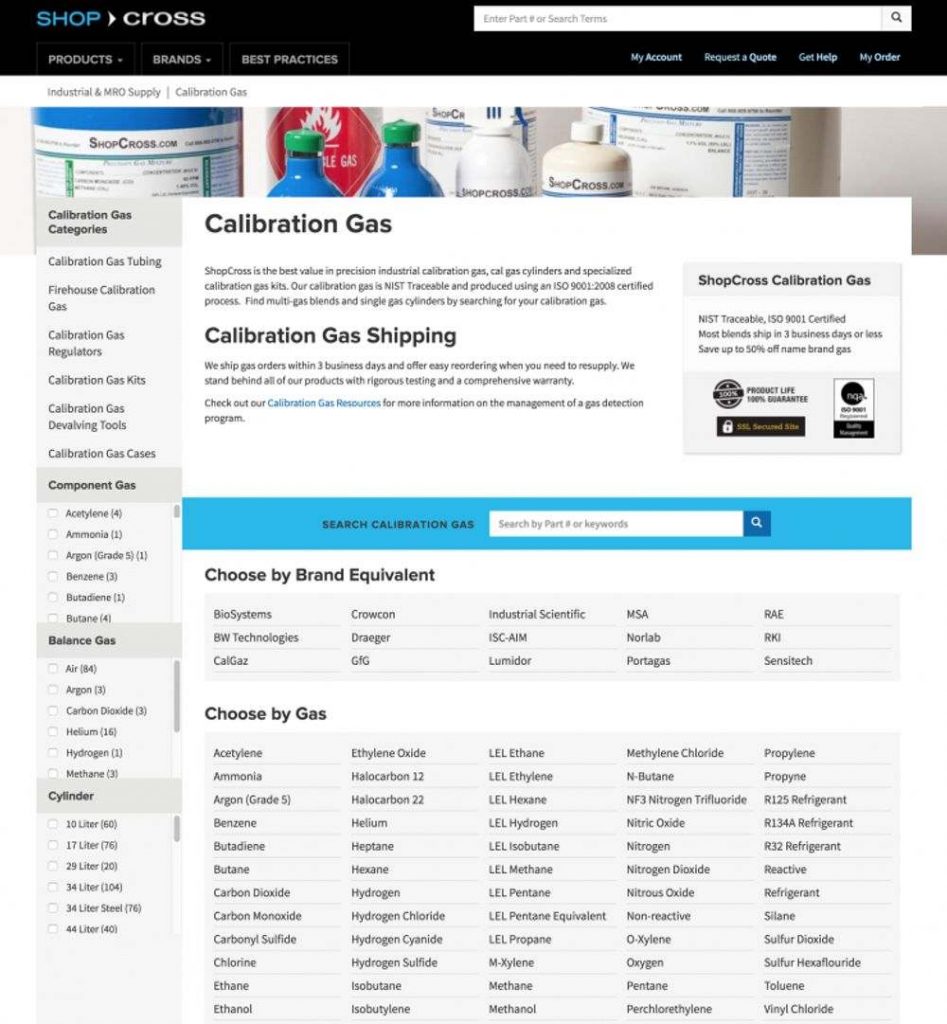This screenshot has width=947, height=1024.
Task: Open the Methylene Chloride gas link
Action: point(675,753)
